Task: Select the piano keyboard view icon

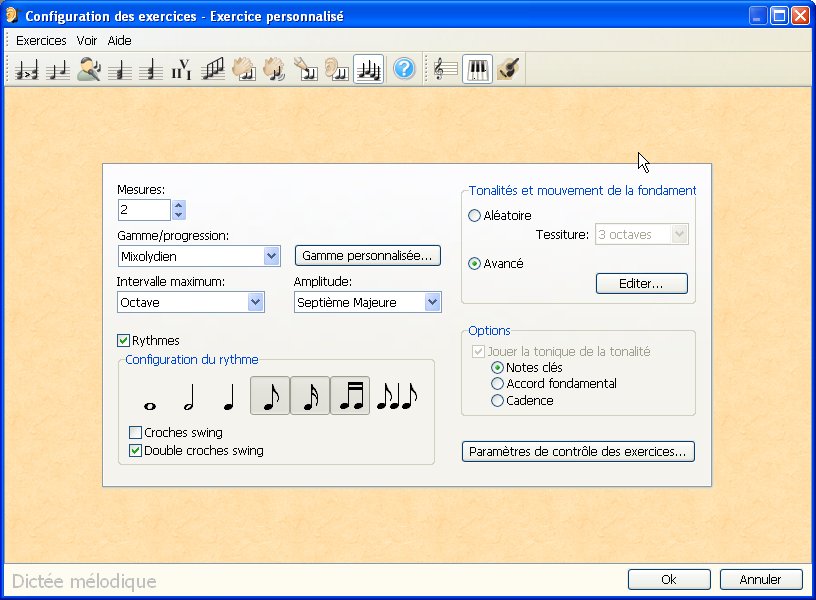Action: tap(477, 70)
